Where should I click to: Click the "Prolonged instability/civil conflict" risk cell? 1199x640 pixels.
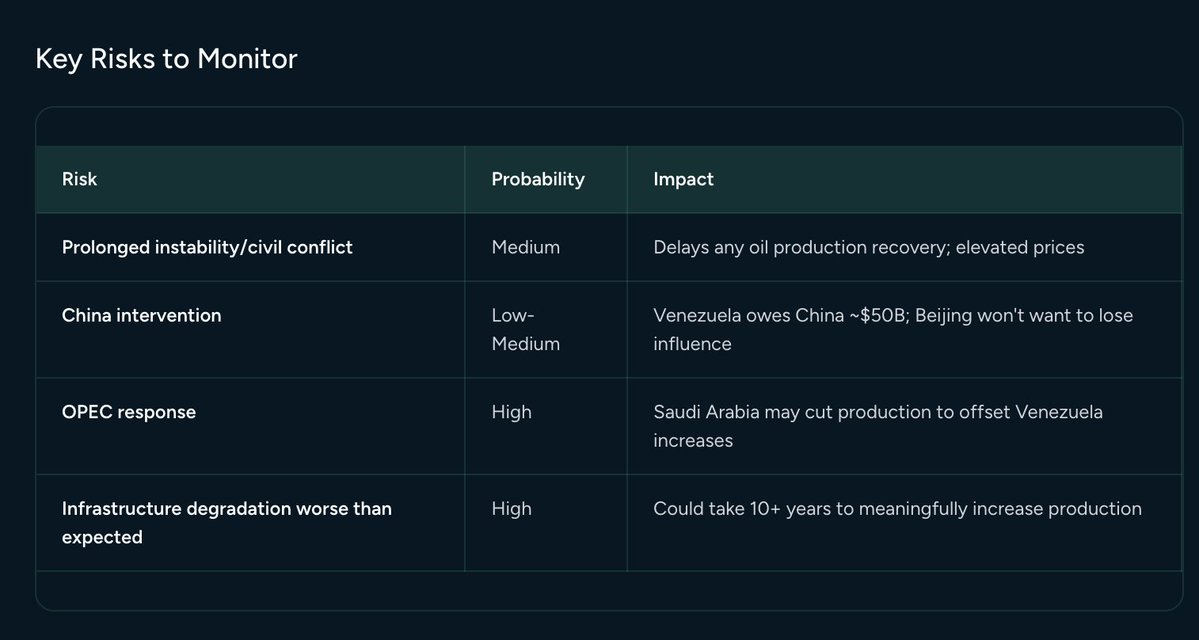pos(207,247)
